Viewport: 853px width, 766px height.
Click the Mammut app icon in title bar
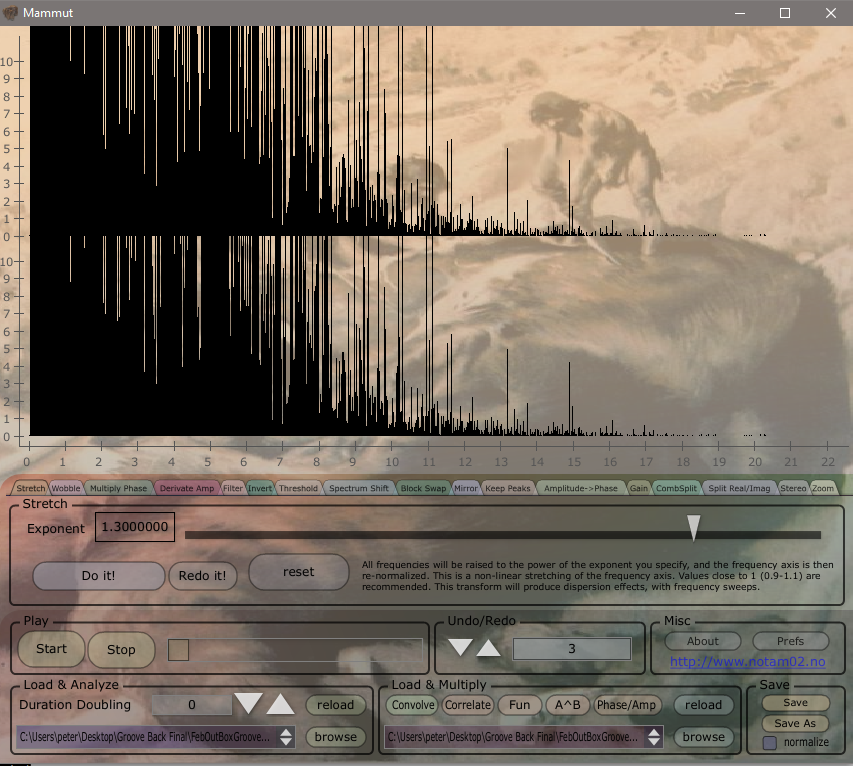point(11,13)
